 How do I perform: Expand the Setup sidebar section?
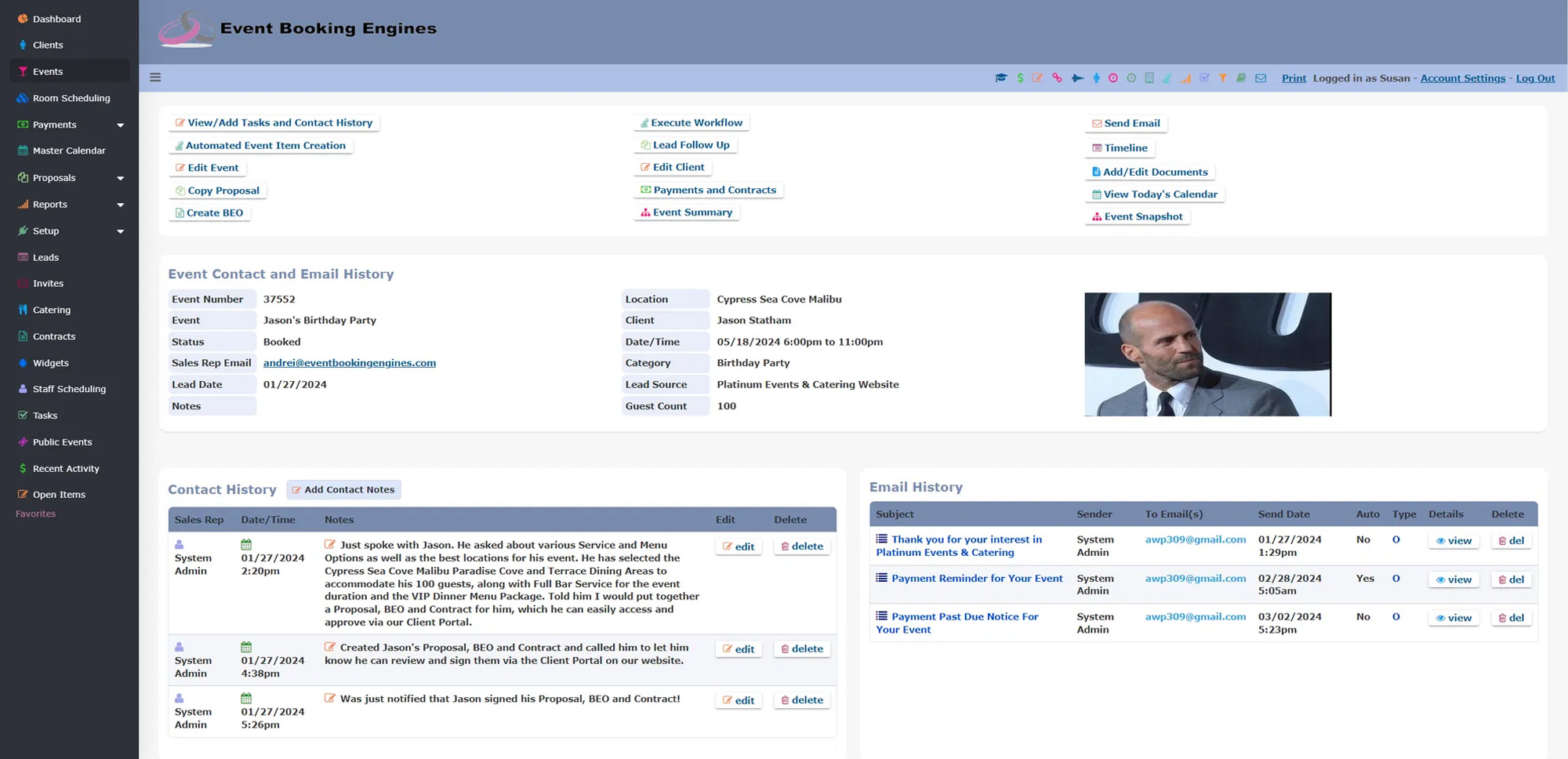70,231
